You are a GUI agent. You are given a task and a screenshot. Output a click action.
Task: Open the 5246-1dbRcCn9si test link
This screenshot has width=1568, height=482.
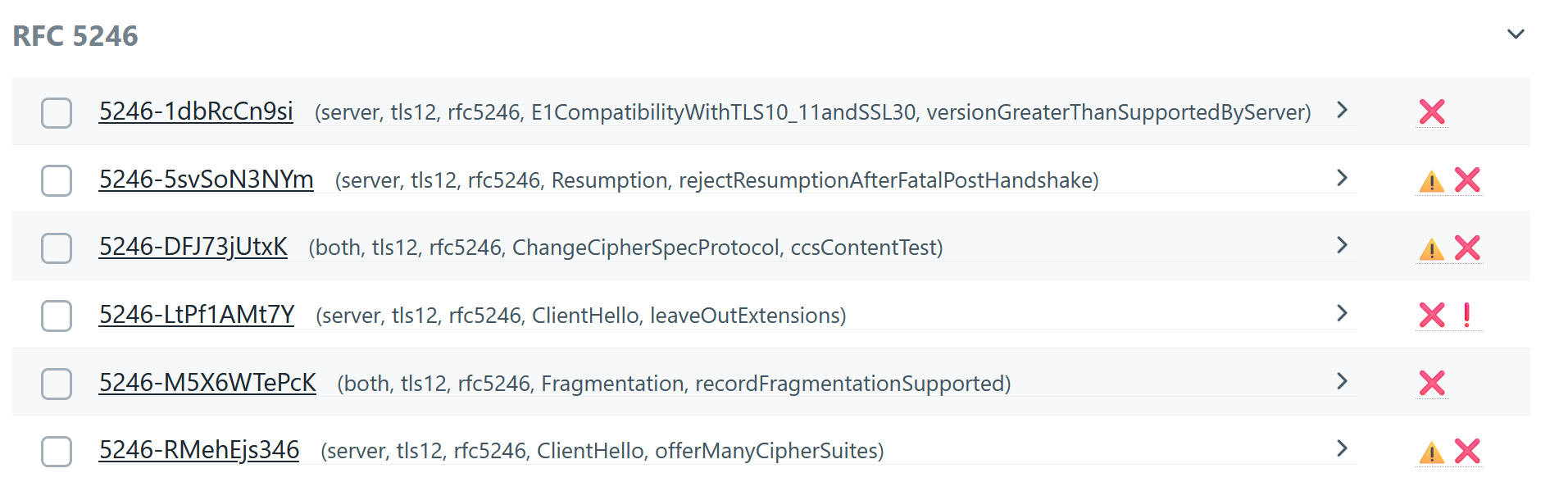196,111
